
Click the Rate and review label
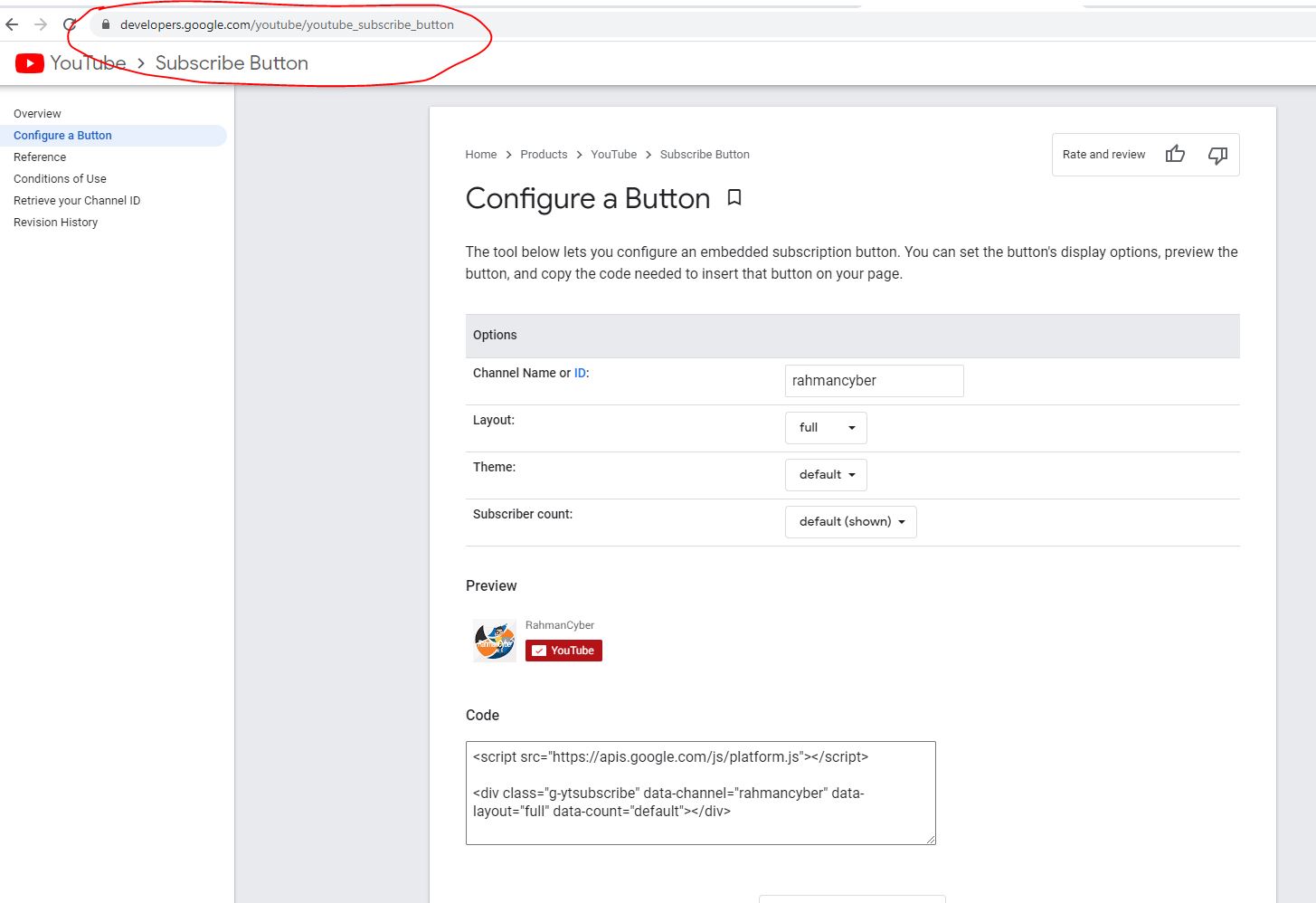1103,155
